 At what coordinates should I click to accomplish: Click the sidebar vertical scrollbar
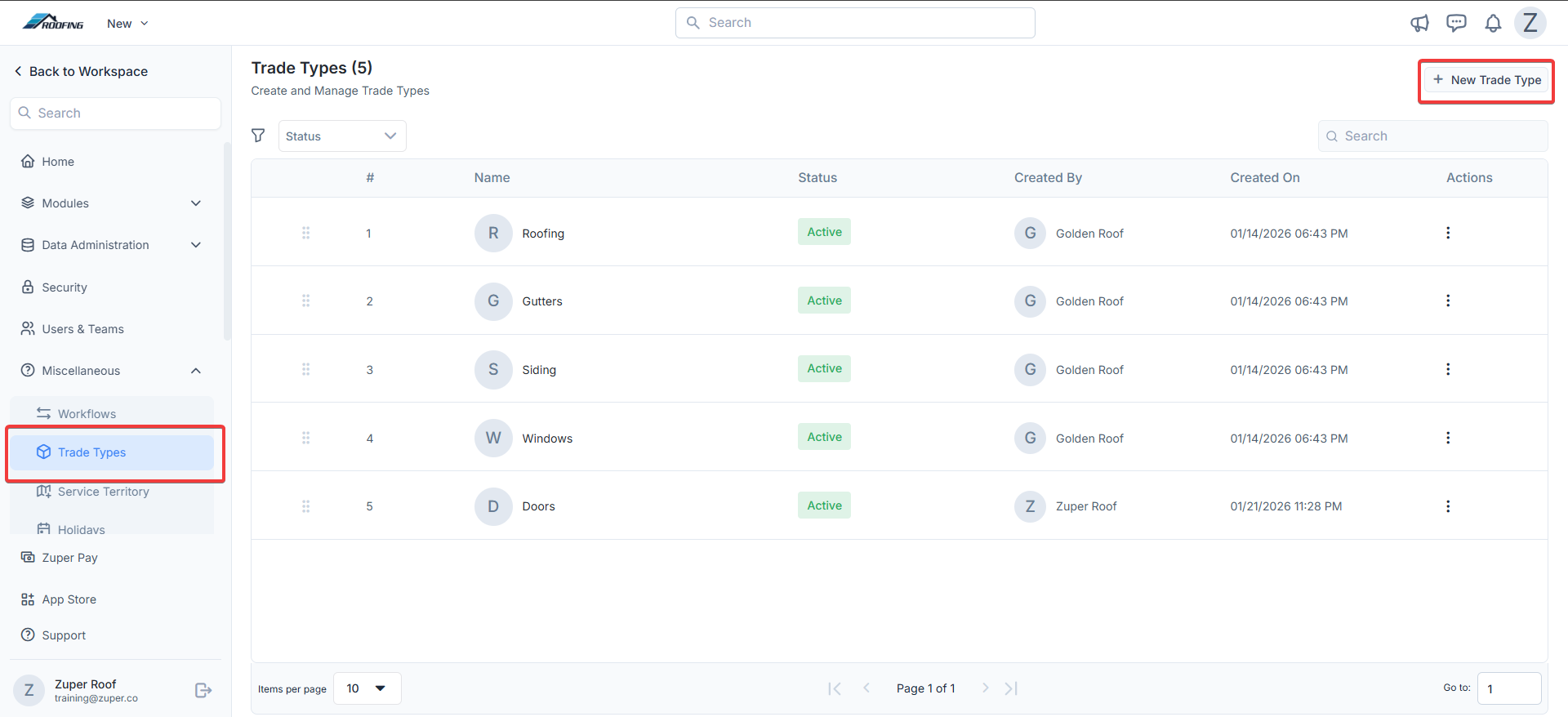click(227, 241)
